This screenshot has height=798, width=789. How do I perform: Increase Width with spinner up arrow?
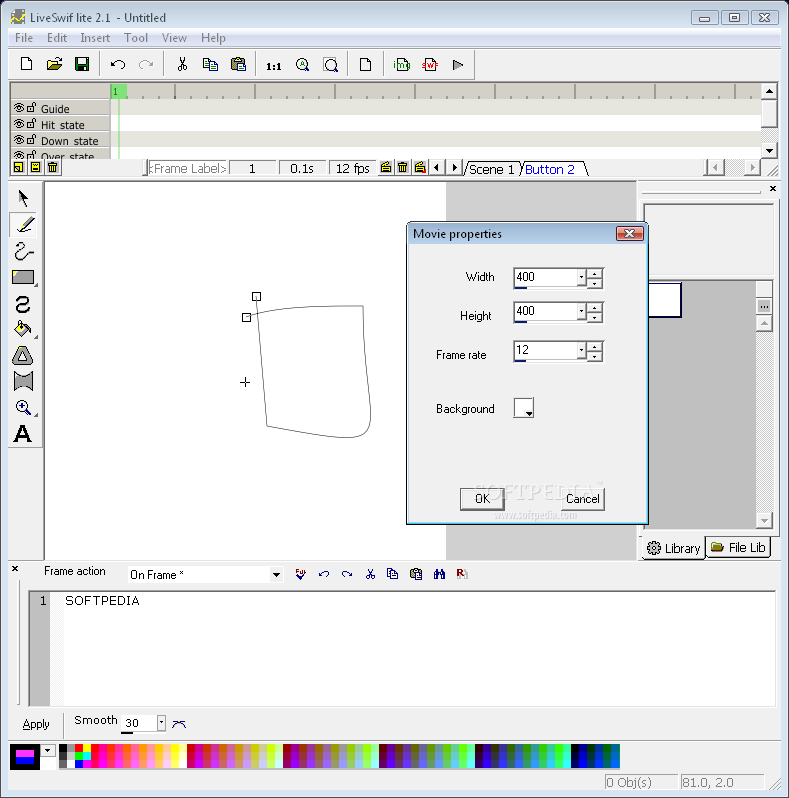(x=595, y=273)
